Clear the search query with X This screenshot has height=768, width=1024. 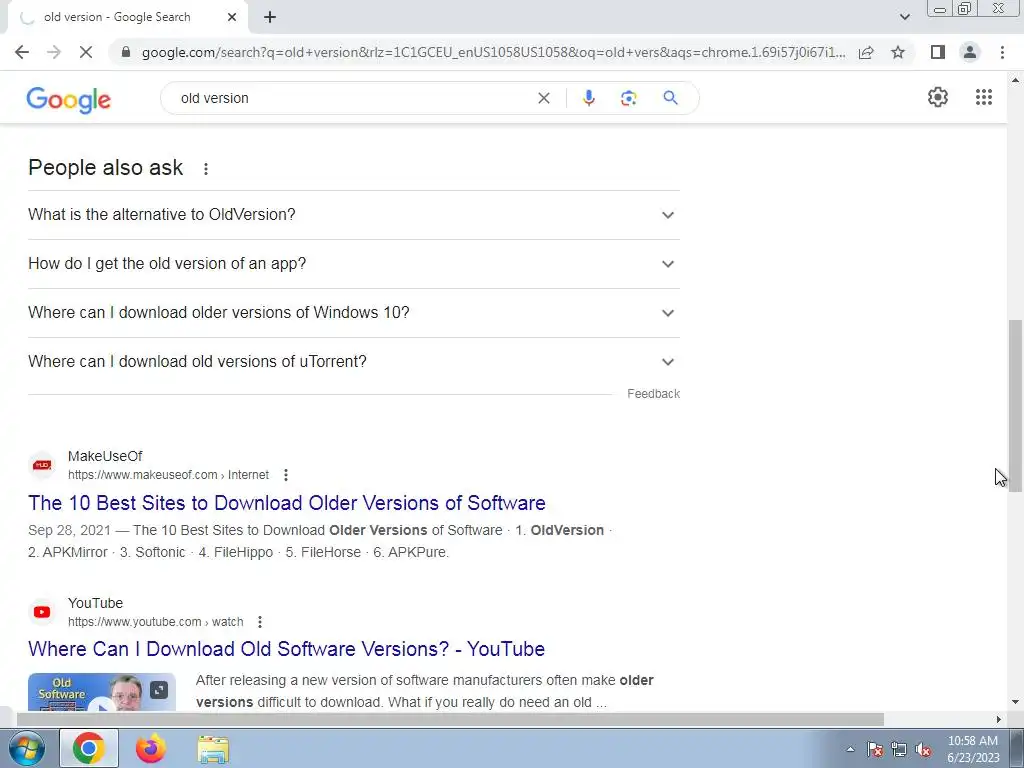click(543, 98)
